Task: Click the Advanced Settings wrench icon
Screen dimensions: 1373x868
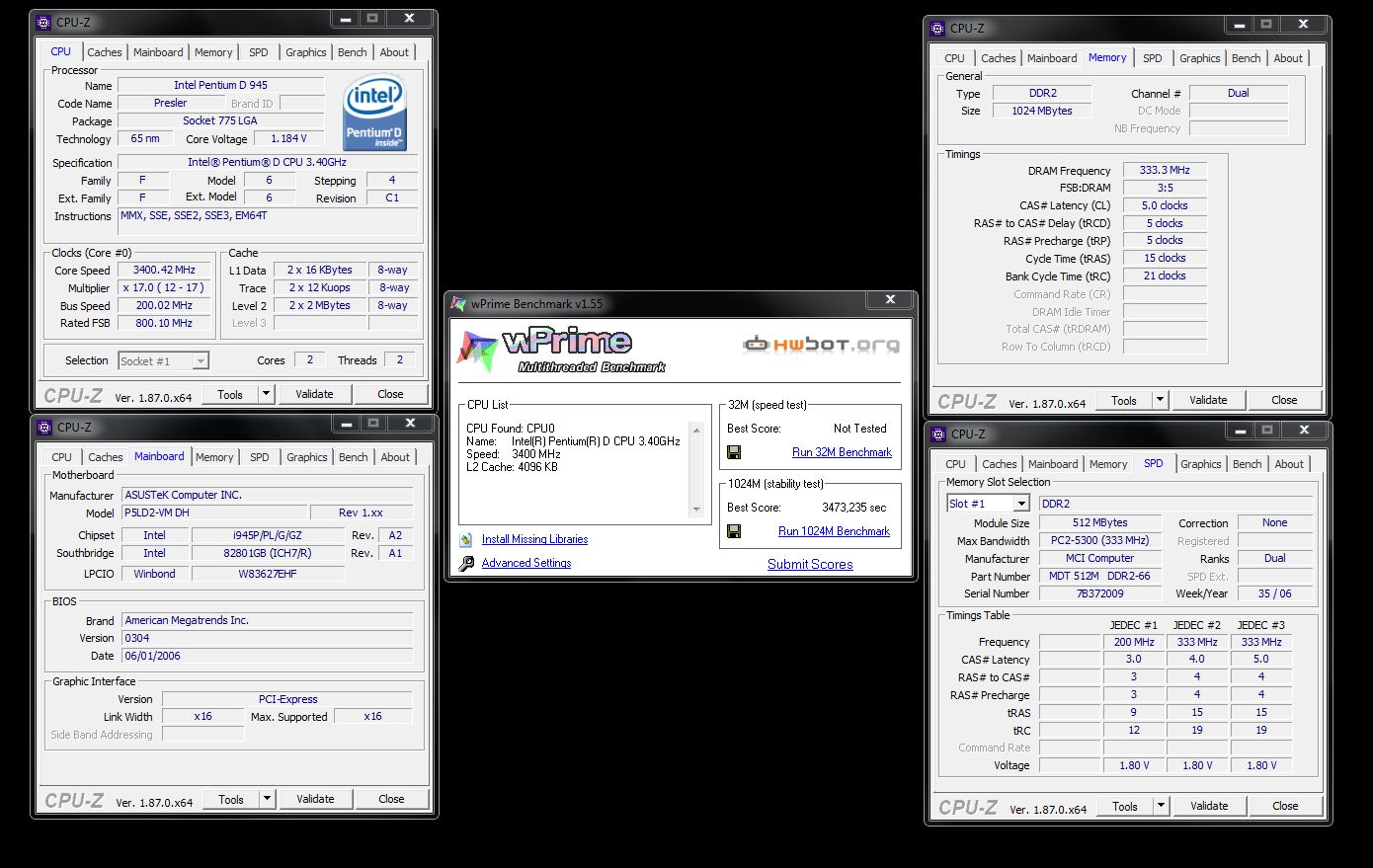Action: tap(466, 563)
